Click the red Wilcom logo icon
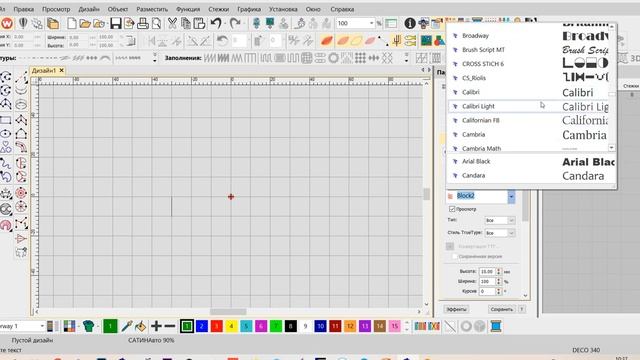Image resolution: width=640 pixels, height=360 pixels. click(x=7, y=24)
